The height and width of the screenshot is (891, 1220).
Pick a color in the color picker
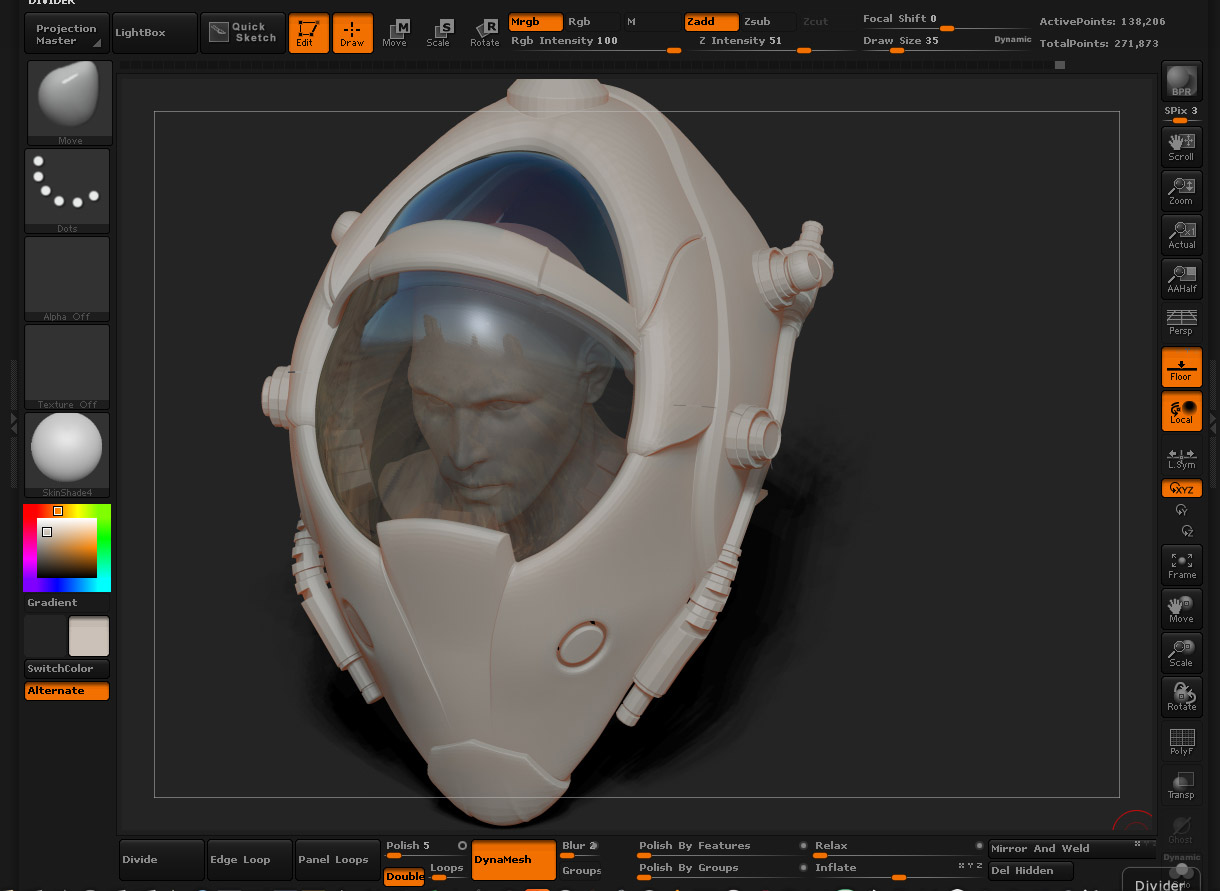[x=67, y=548]
